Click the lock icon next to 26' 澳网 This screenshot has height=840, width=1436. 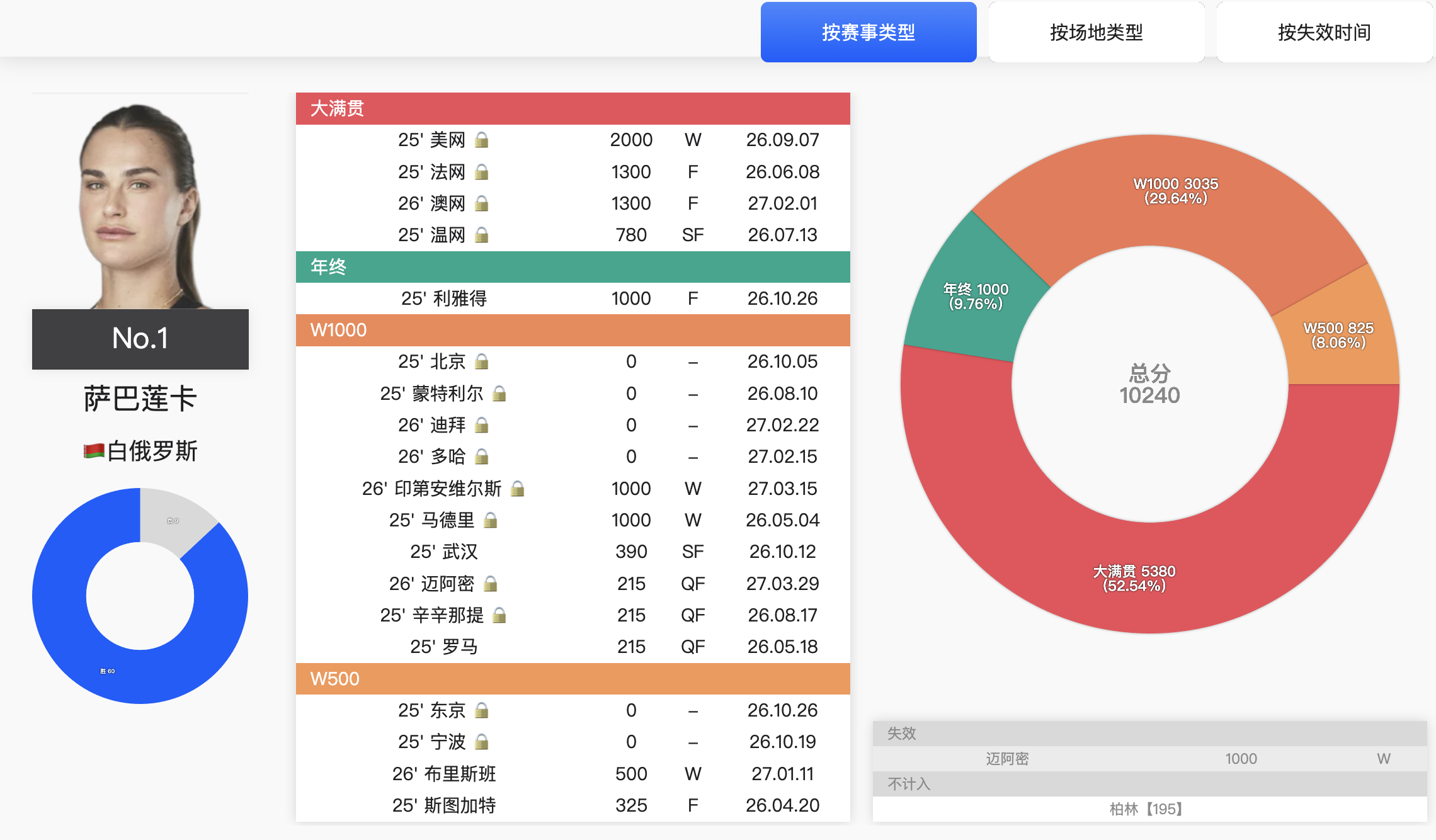click(482, 203)
